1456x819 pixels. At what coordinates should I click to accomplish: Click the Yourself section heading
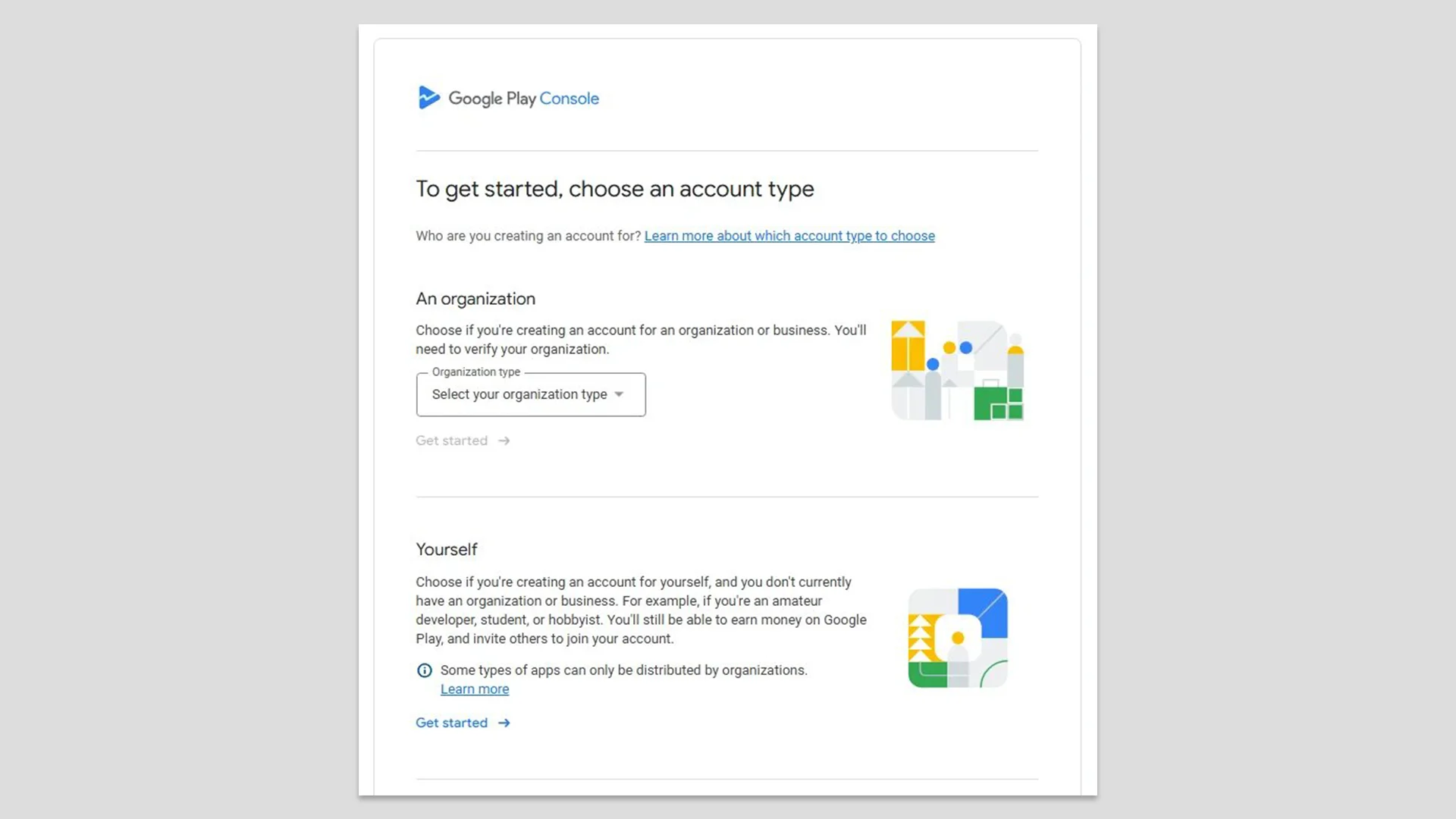pos(447,549)
